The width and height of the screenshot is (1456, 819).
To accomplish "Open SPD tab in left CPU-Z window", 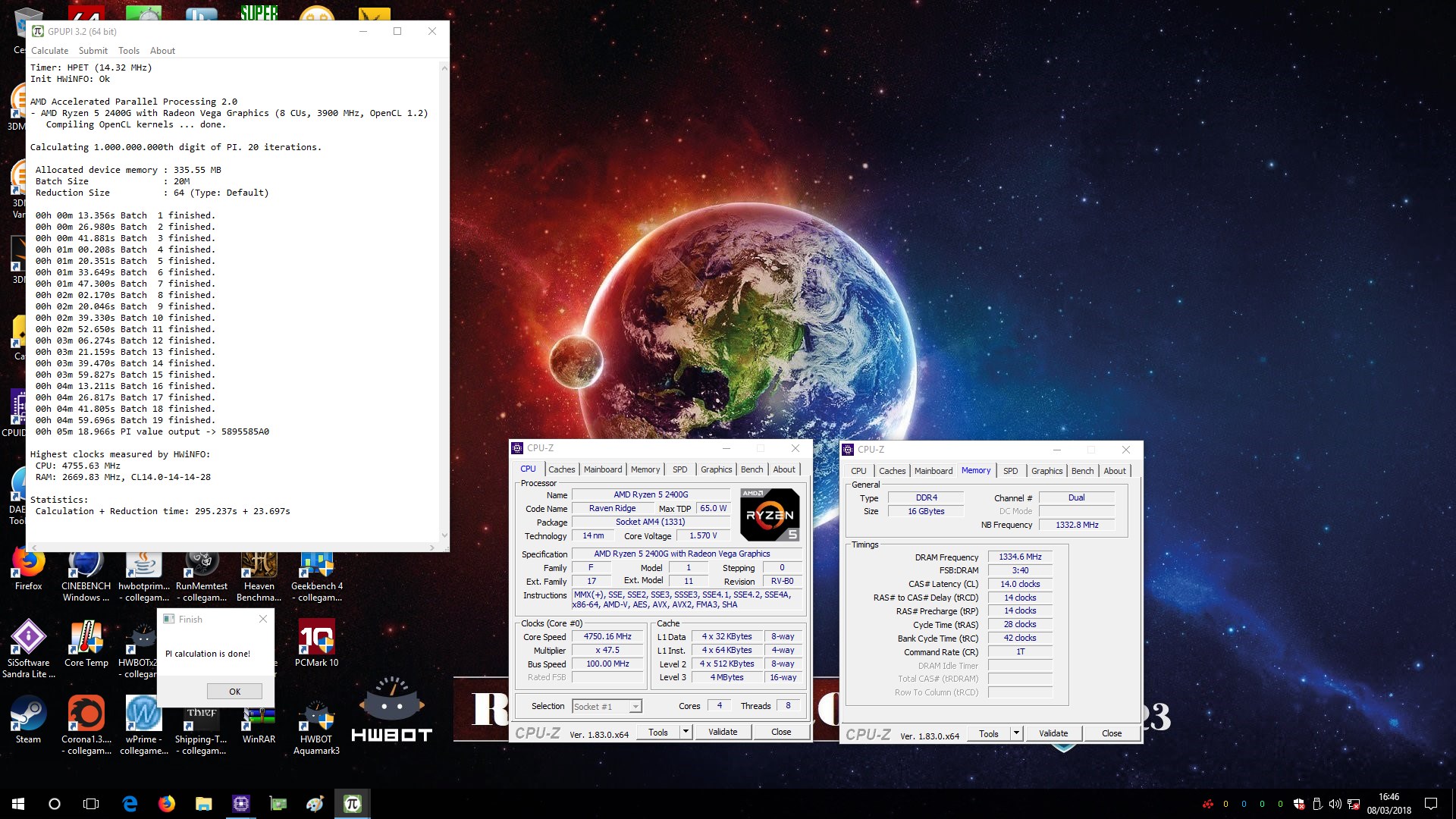I will [x=680, y=469].
